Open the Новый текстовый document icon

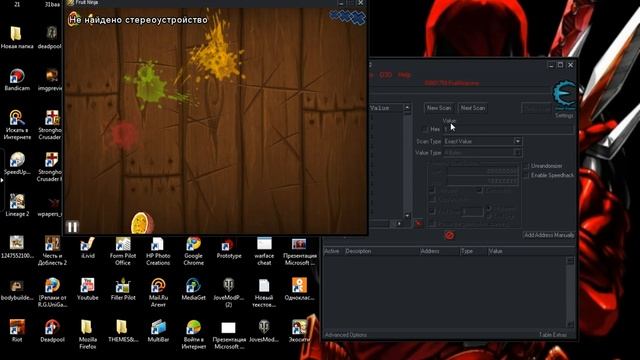(264, 292)
